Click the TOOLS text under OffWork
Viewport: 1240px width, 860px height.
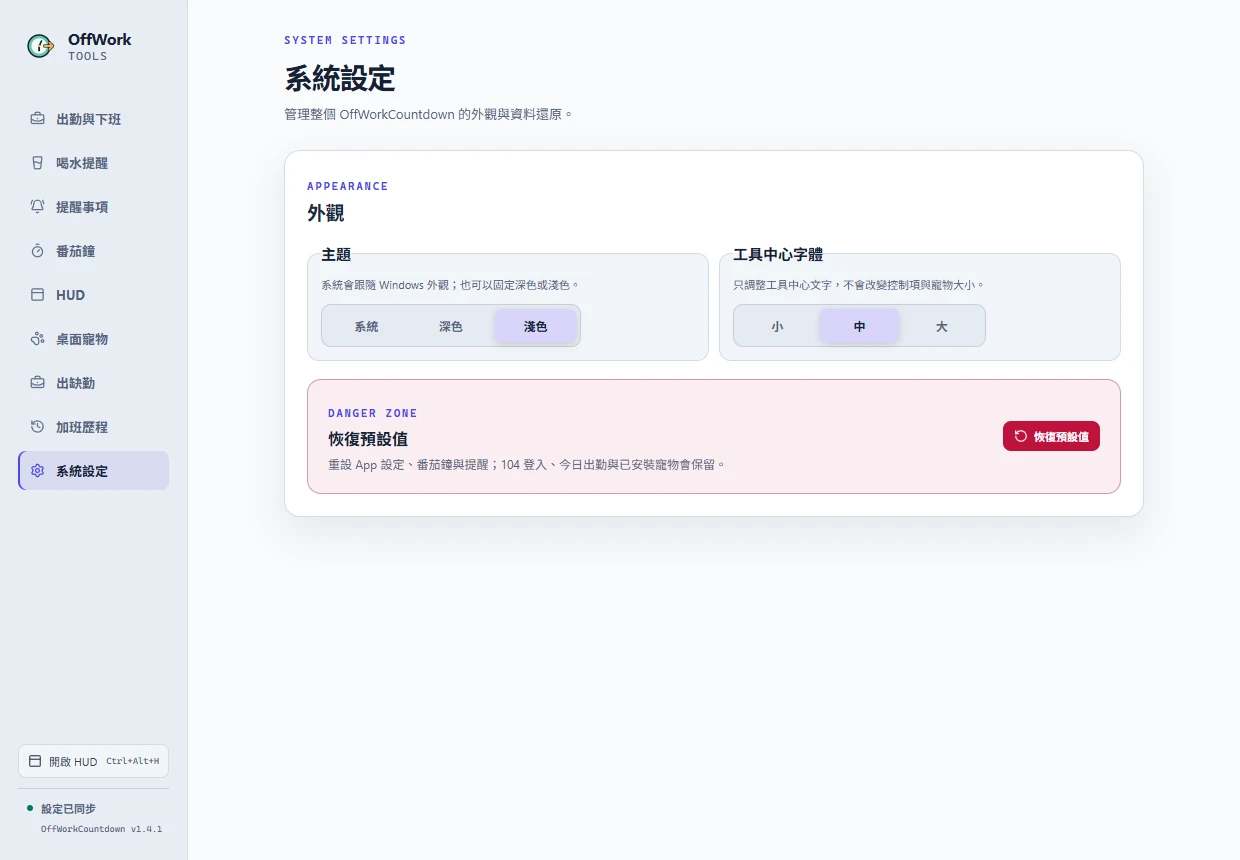click(x=88, y=57)
